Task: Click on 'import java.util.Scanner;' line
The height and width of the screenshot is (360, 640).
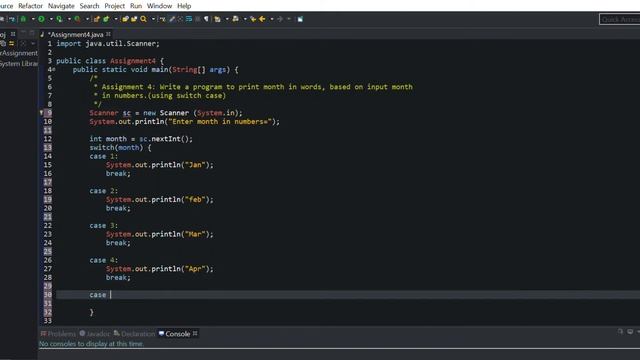Action: tap(108, 44)
